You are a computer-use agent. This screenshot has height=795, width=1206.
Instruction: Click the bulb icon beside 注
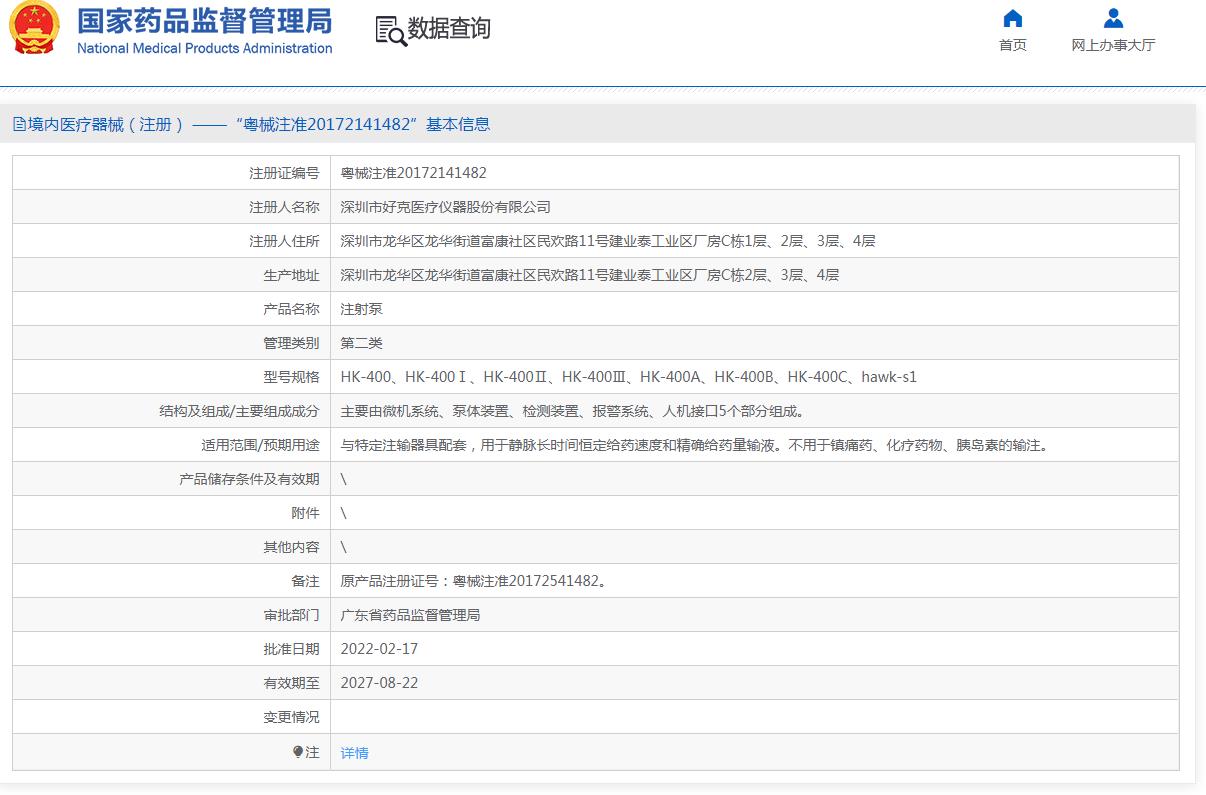pos(297,752)
